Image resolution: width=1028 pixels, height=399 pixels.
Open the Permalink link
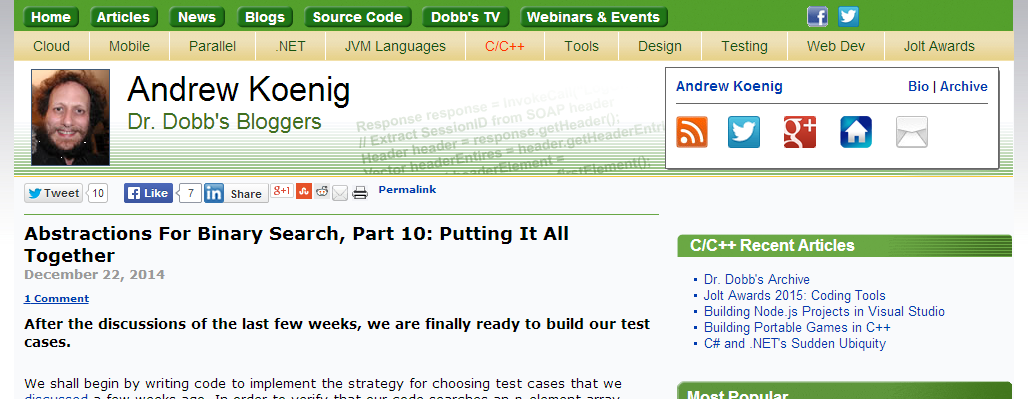pyautogui.click(x=407, y=190)
